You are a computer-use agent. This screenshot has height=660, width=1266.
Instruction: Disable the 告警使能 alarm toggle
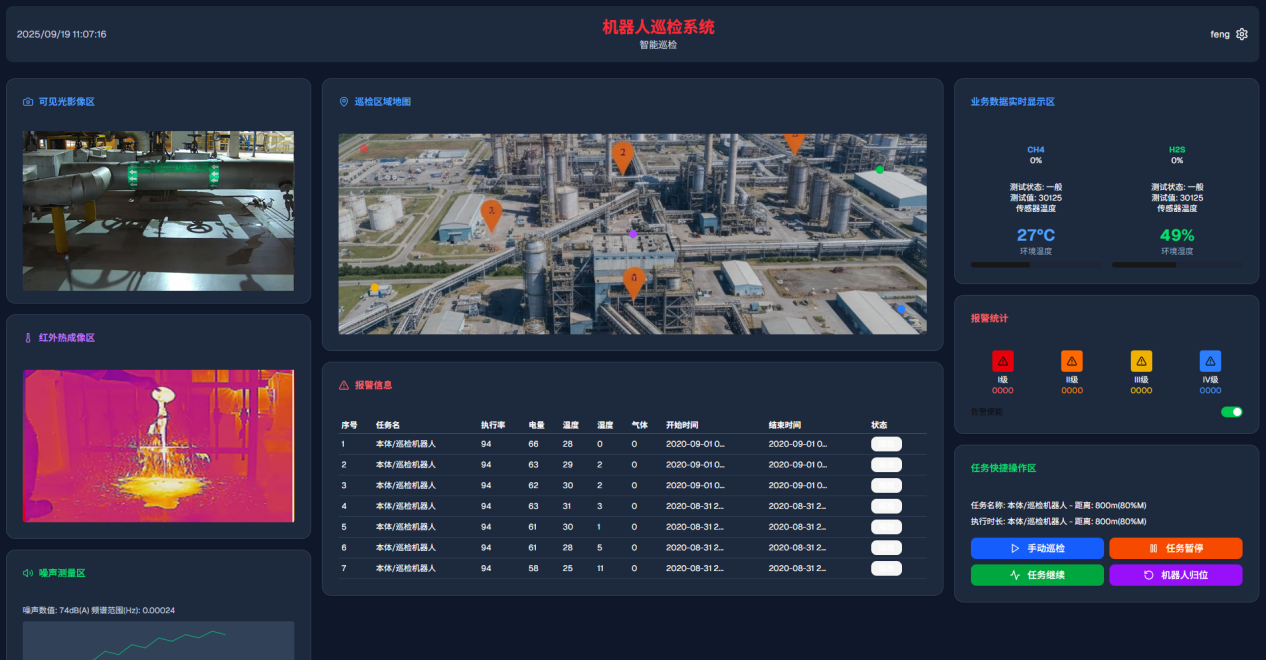click(x=1231, y=412)
